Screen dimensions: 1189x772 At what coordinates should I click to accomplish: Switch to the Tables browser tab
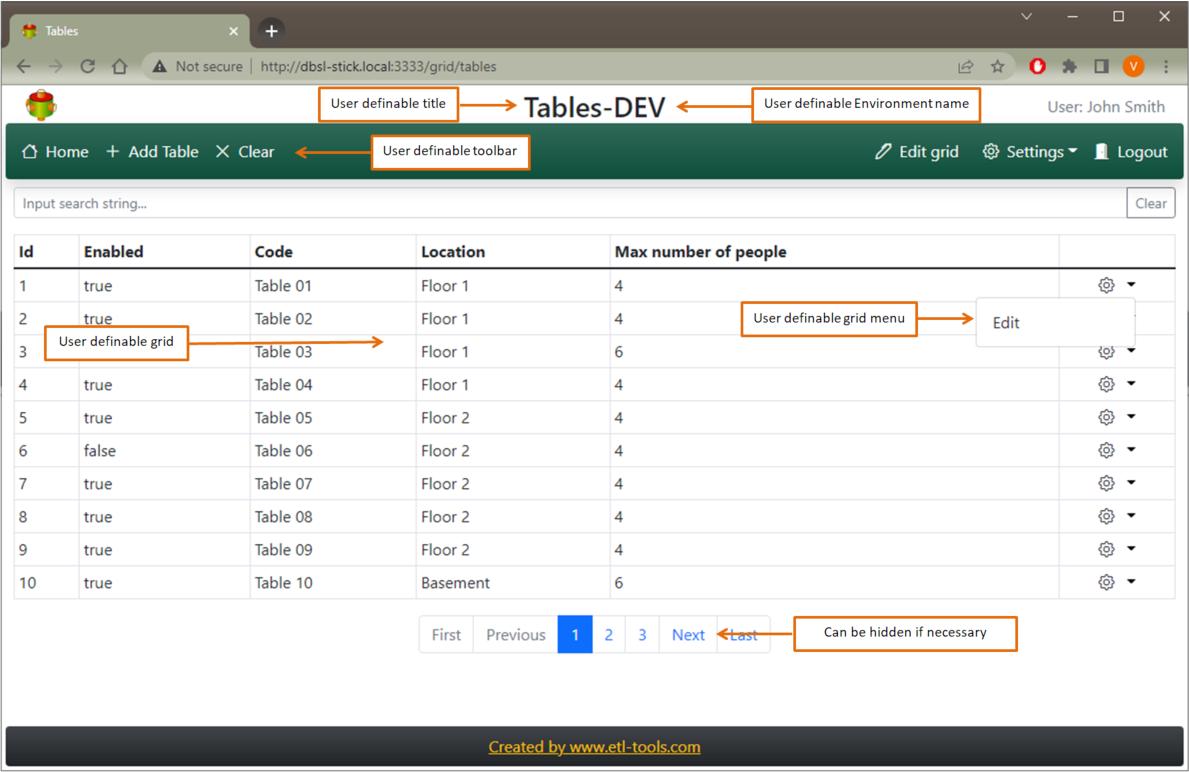click(129, 31)
